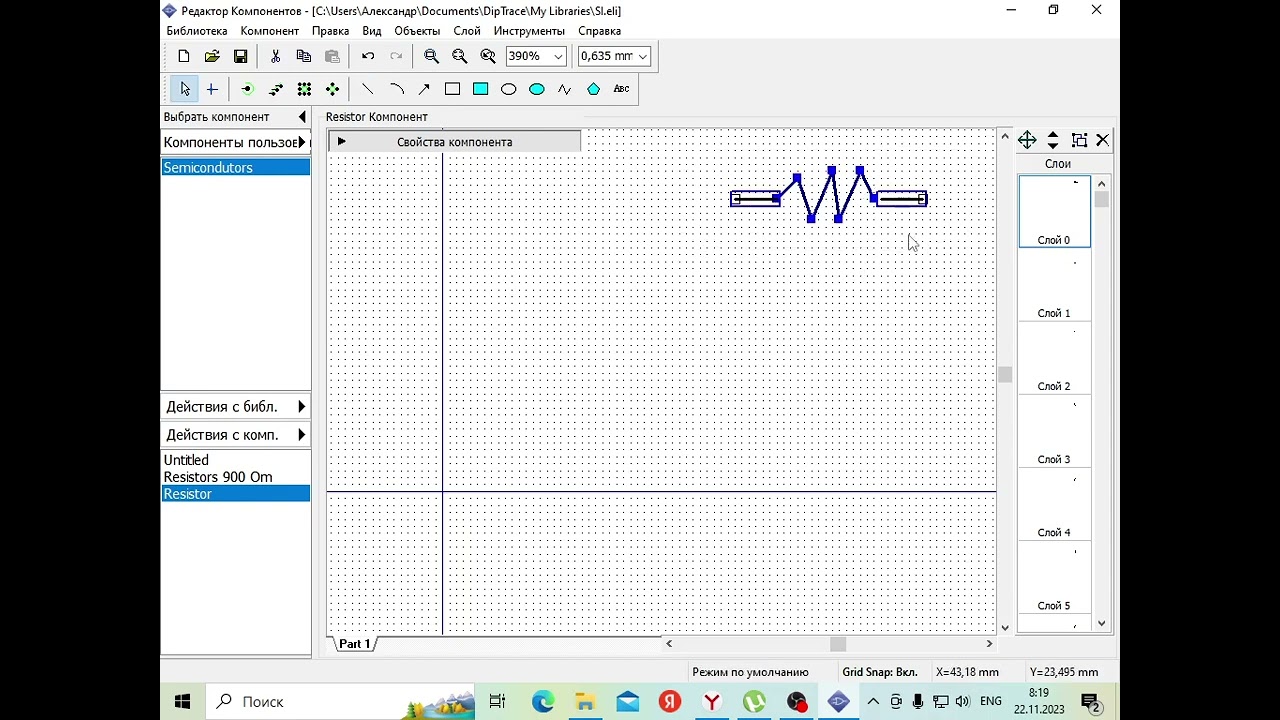Undo the last action
Image resolution: width=1280 pixels, height=720 pixels.
pos(368,57)
